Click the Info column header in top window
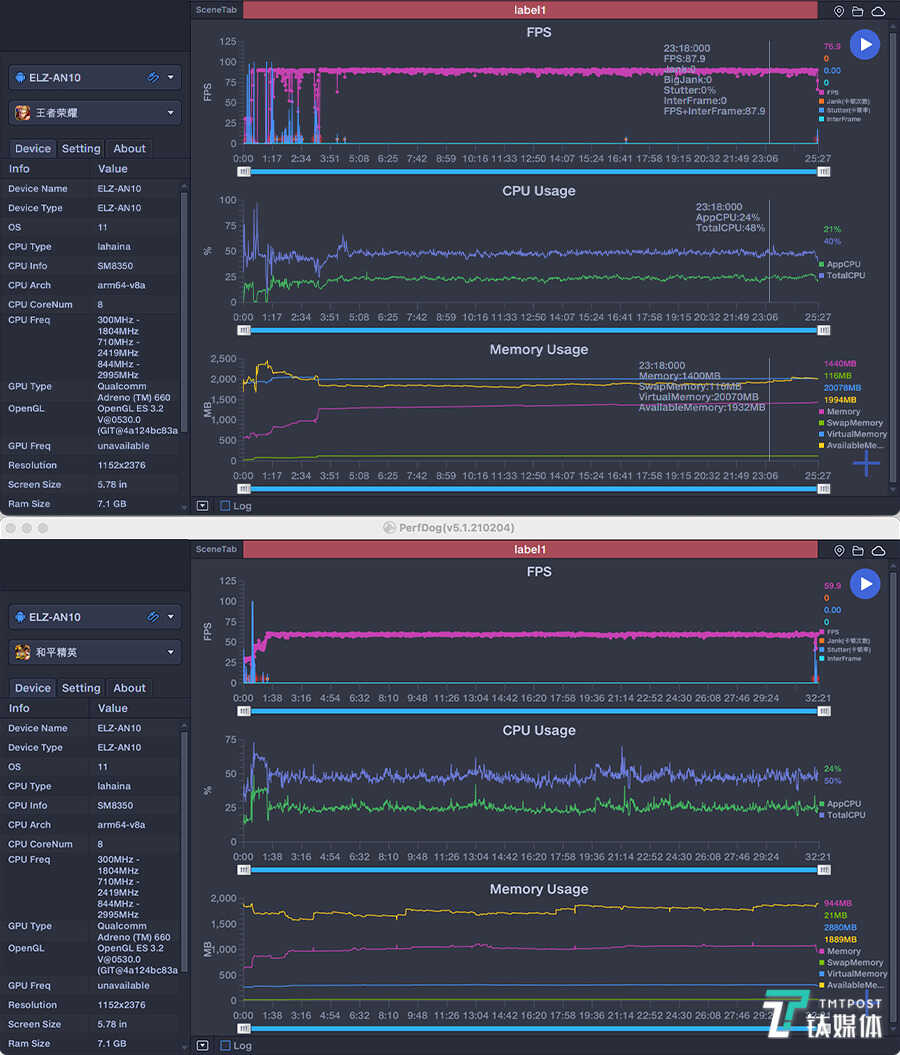The height and width of the screenshot is (1055, 900). coord(19,169)
